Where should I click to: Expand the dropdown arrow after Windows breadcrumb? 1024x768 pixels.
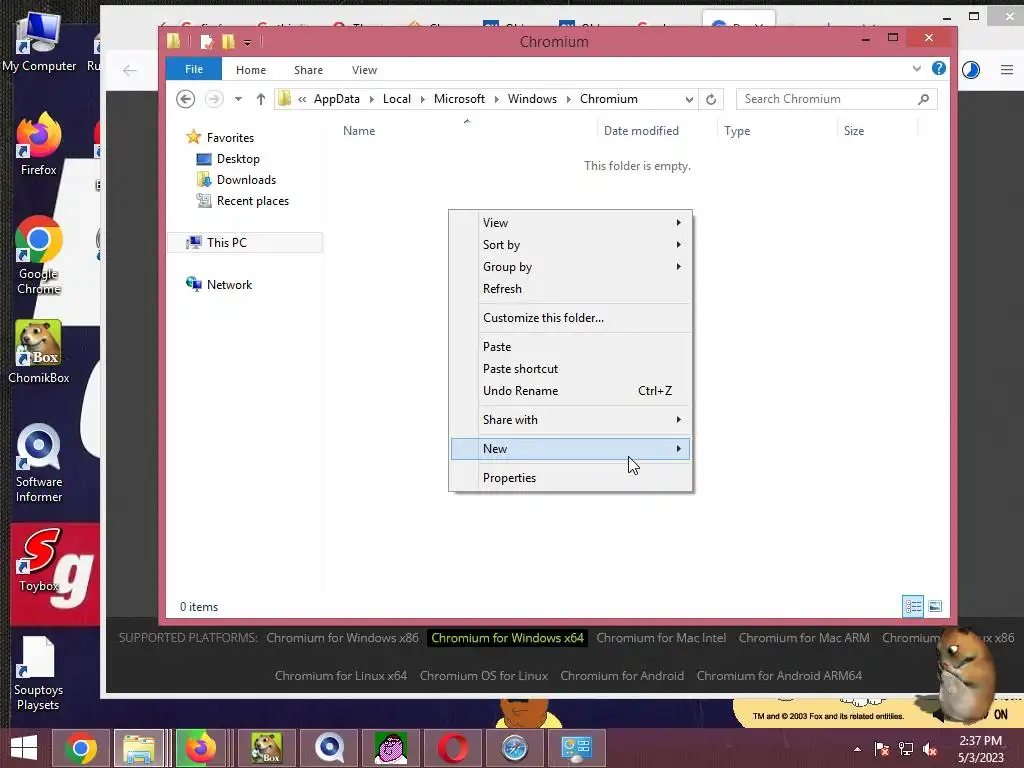568,99
